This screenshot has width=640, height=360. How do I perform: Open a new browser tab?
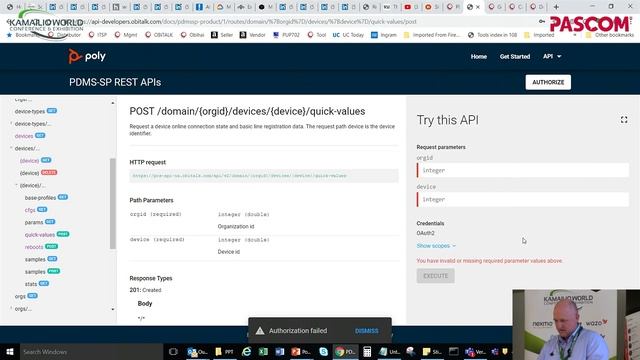556,7
